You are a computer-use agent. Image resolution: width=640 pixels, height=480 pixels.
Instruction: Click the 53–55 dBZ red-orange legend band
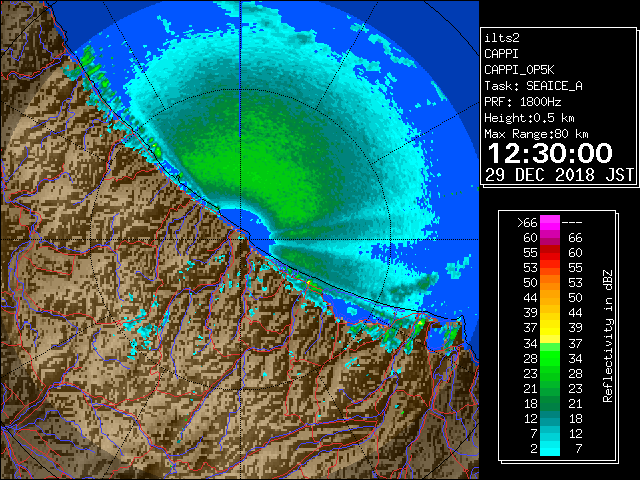[550, 268]
